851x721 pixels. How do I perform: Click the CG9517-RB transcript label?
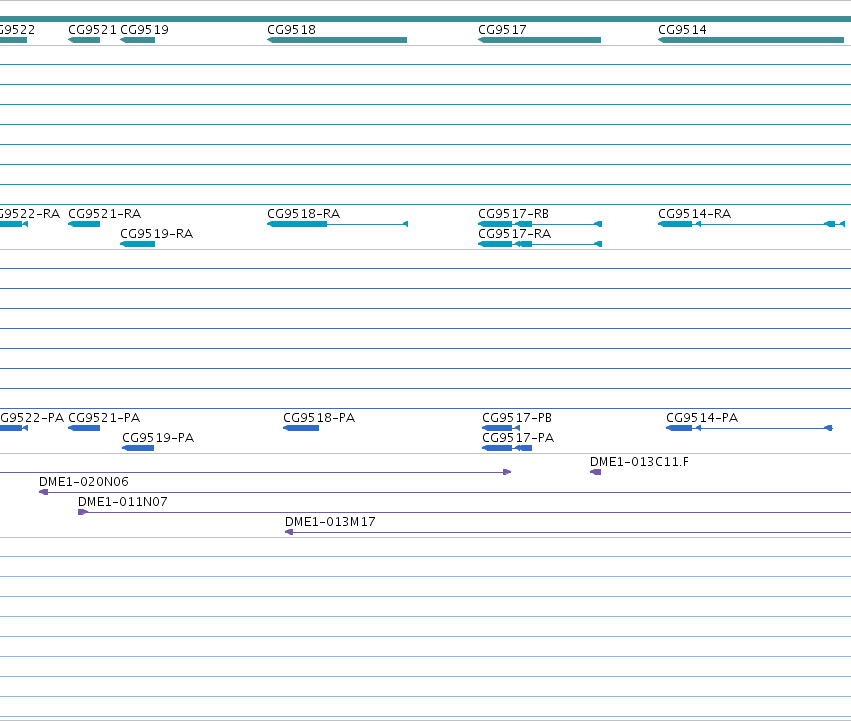513,213
